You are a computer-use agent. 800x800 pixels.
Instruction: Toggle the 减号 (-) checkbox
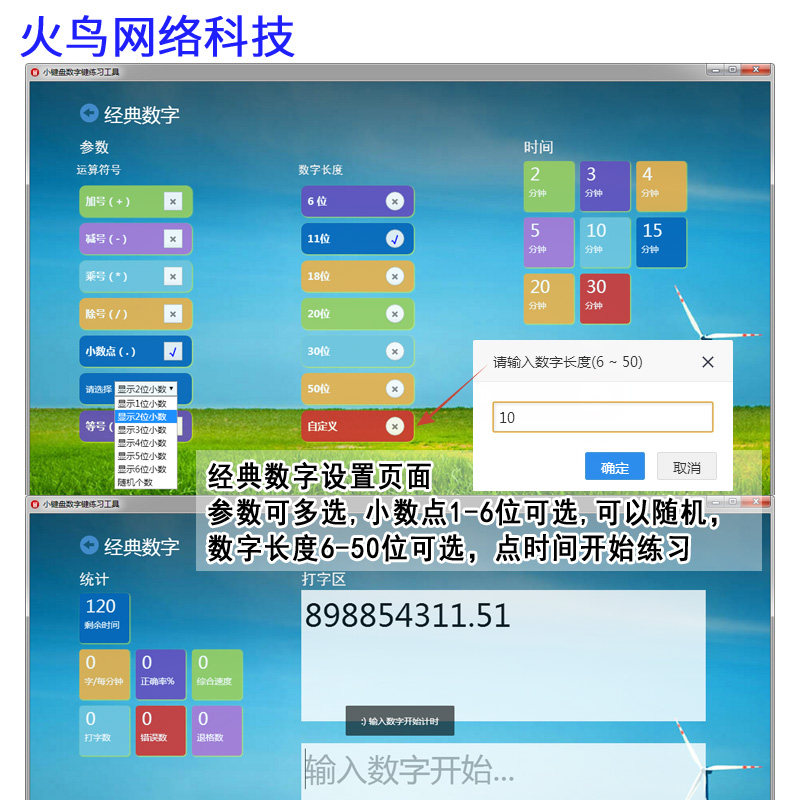click(x=173, y=239)
